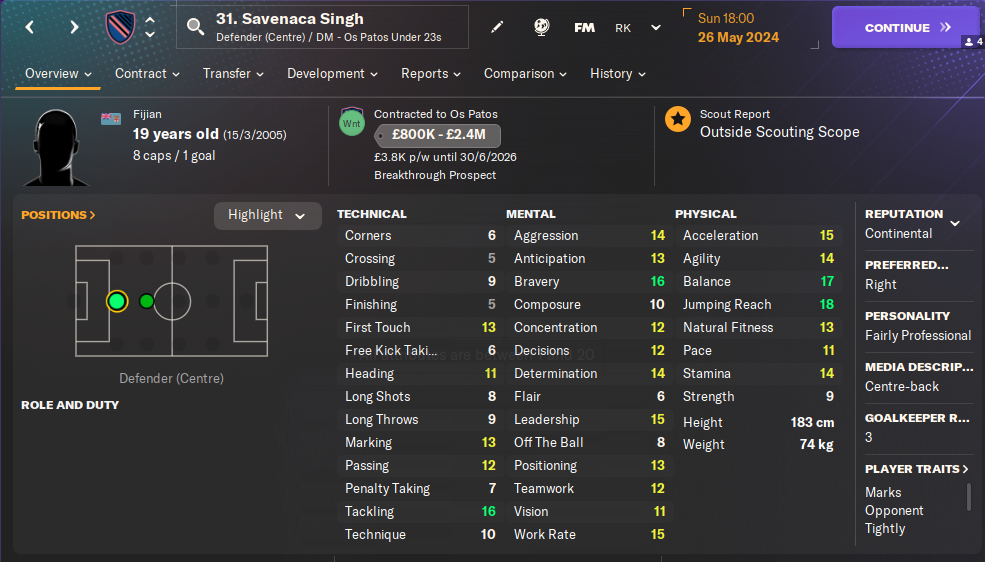985x562 pixels.
Task: Click the £800K - £2.4M value bar
Action: pos(437,136)
